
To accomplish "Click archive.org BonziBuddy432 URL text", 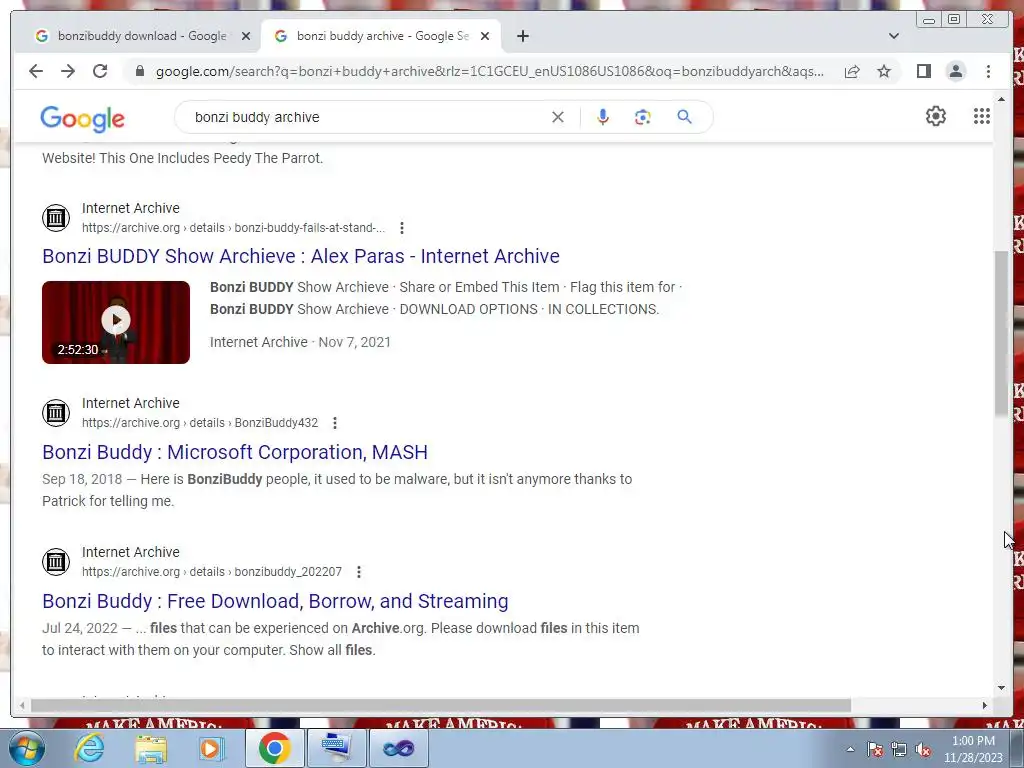I will click(x=200, y=423).
